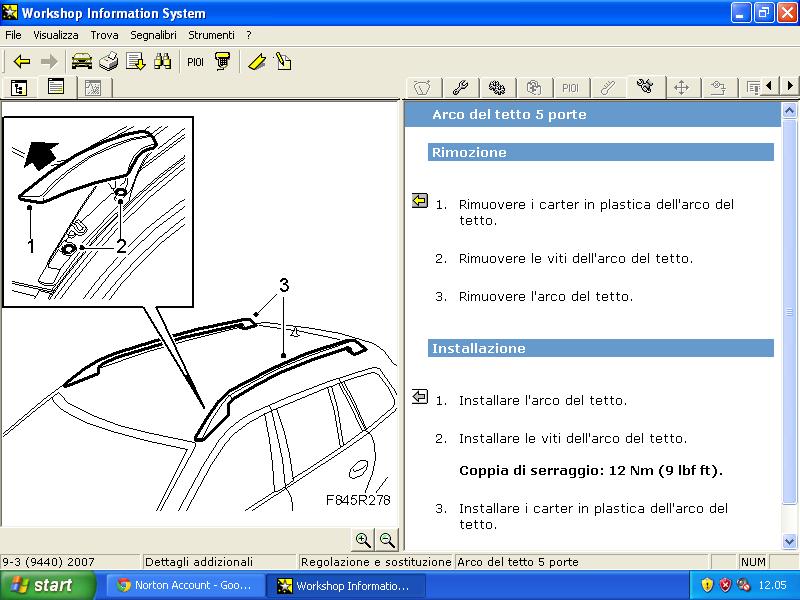Click the taskbar clock showing 12.05
This screenshot has height=600, width=800.
(x=772, y=585)
